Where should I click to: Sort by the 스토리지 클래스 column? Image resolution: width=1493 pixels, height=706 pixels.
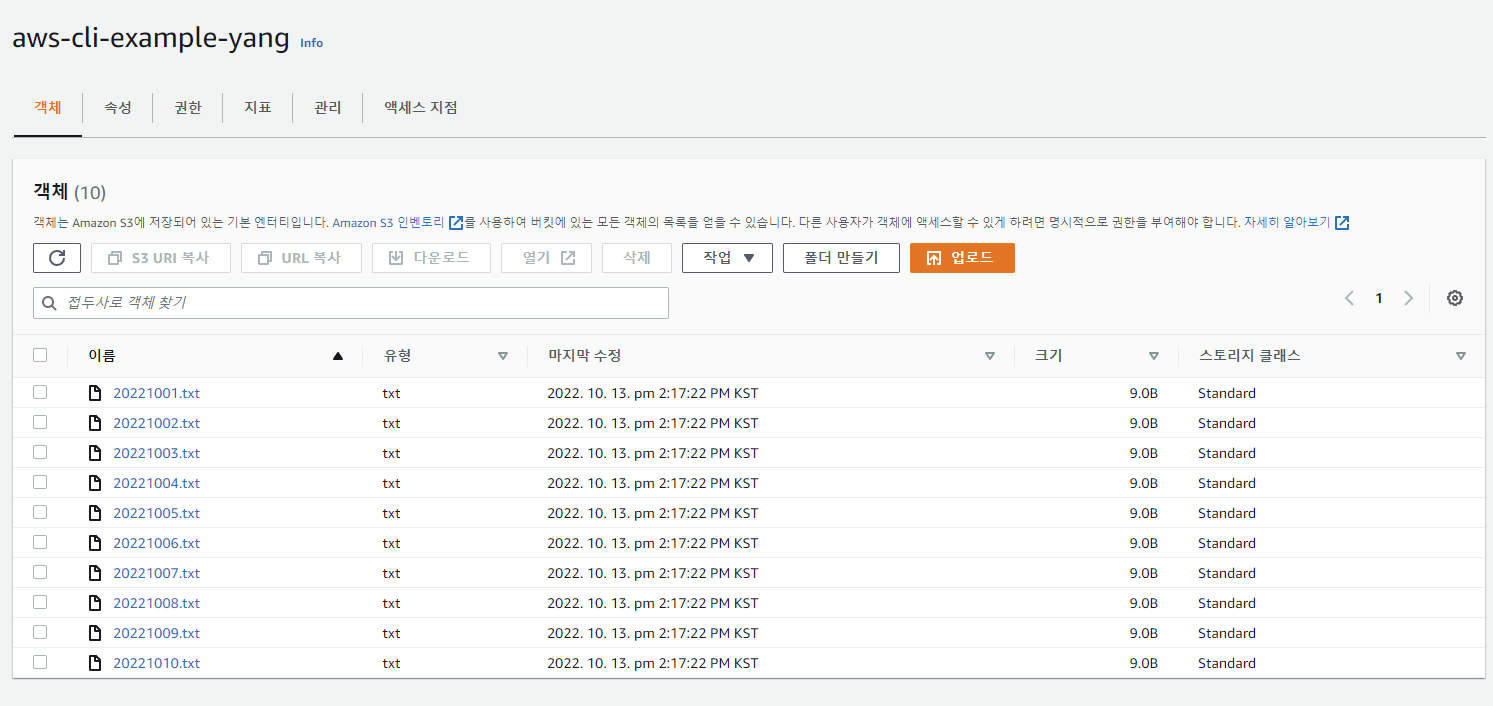coord(1461,356)
